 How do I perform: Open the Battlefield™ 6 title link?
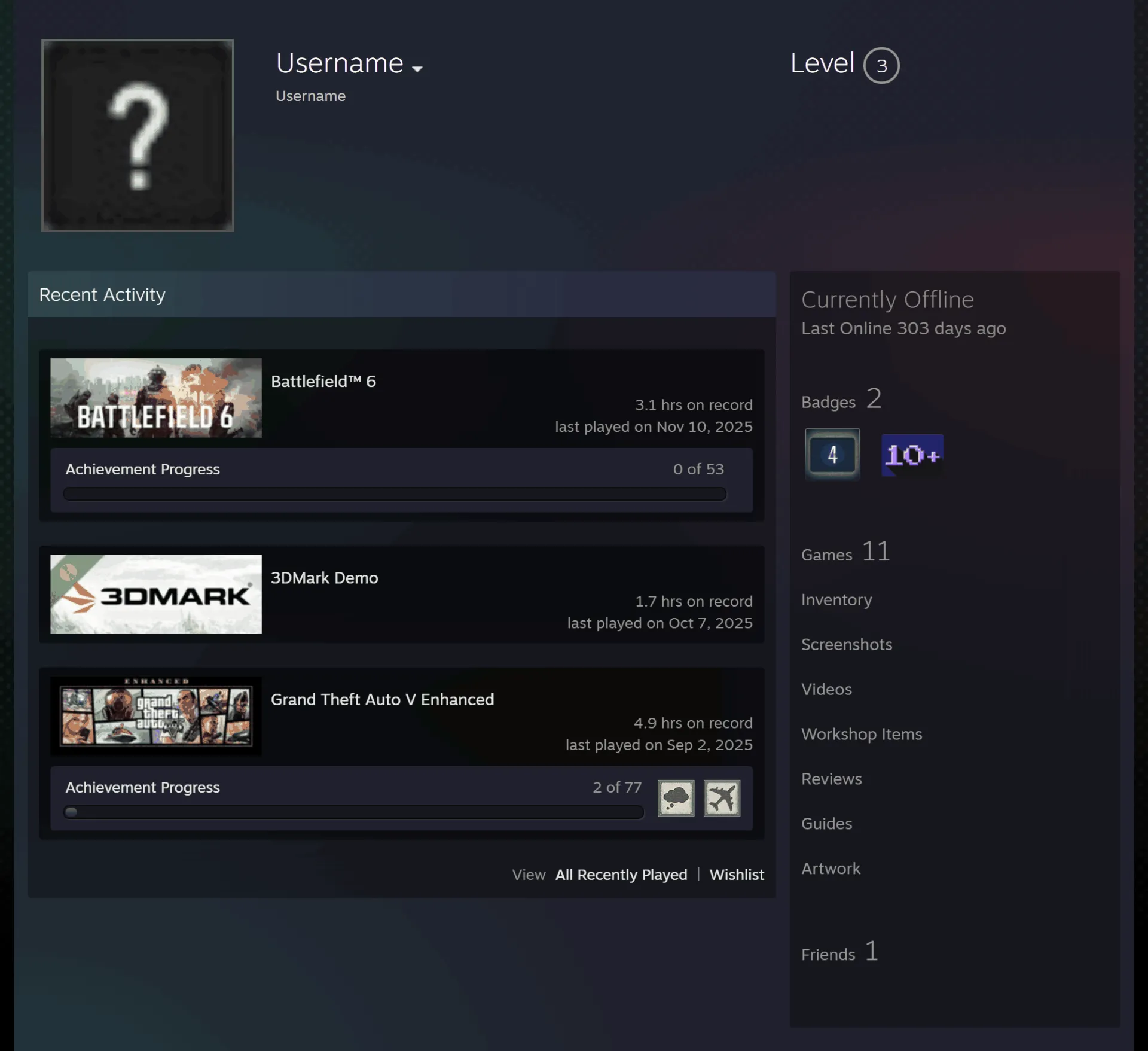[323, 381]
